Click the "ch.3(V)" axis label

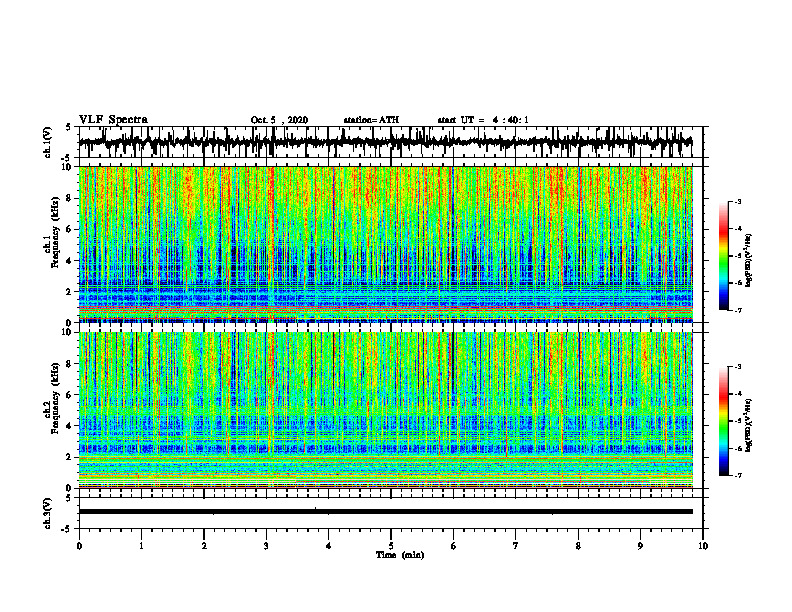tap(48, 513)
